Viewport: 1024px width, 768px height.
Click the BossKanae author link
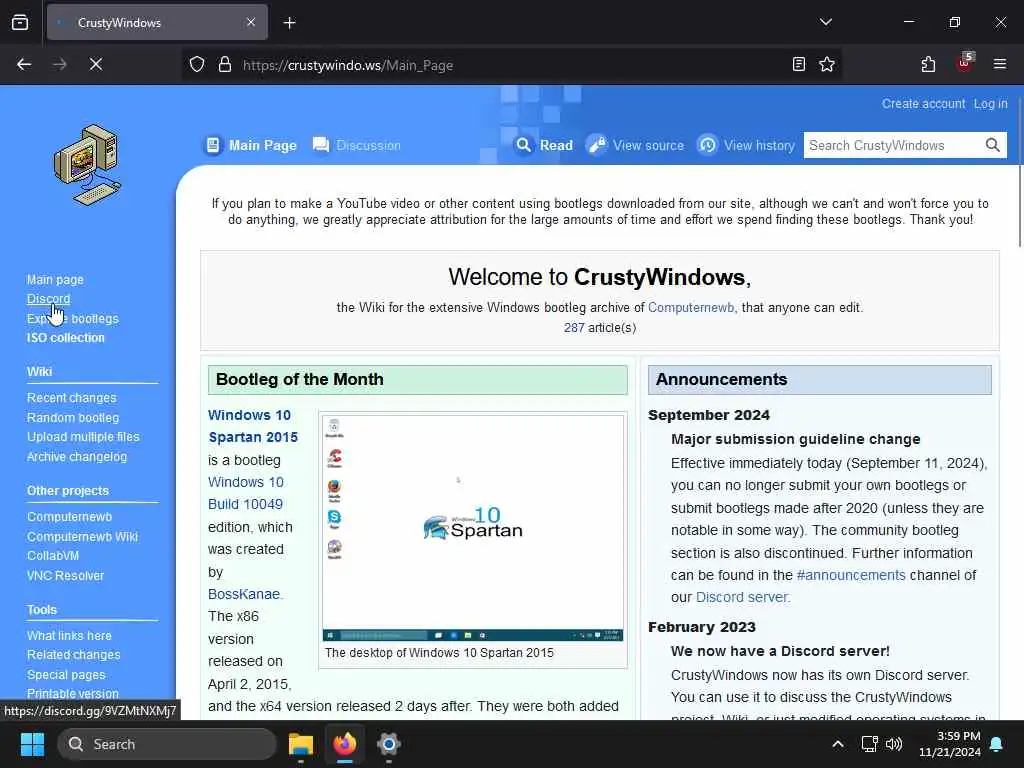click(244, 594)
